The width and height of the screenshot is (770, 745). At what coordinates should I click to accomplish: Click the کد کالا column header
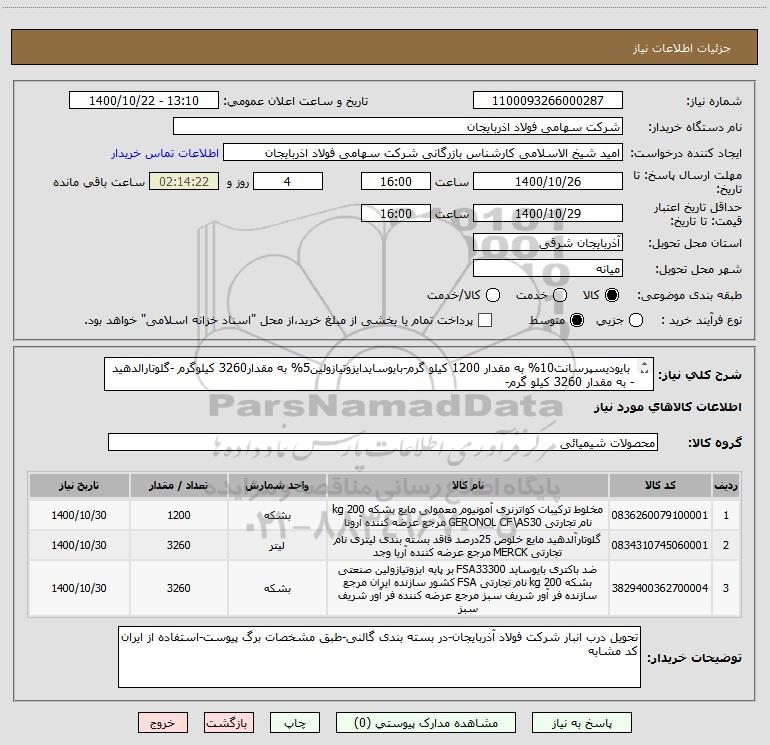(x=660, y=485)
